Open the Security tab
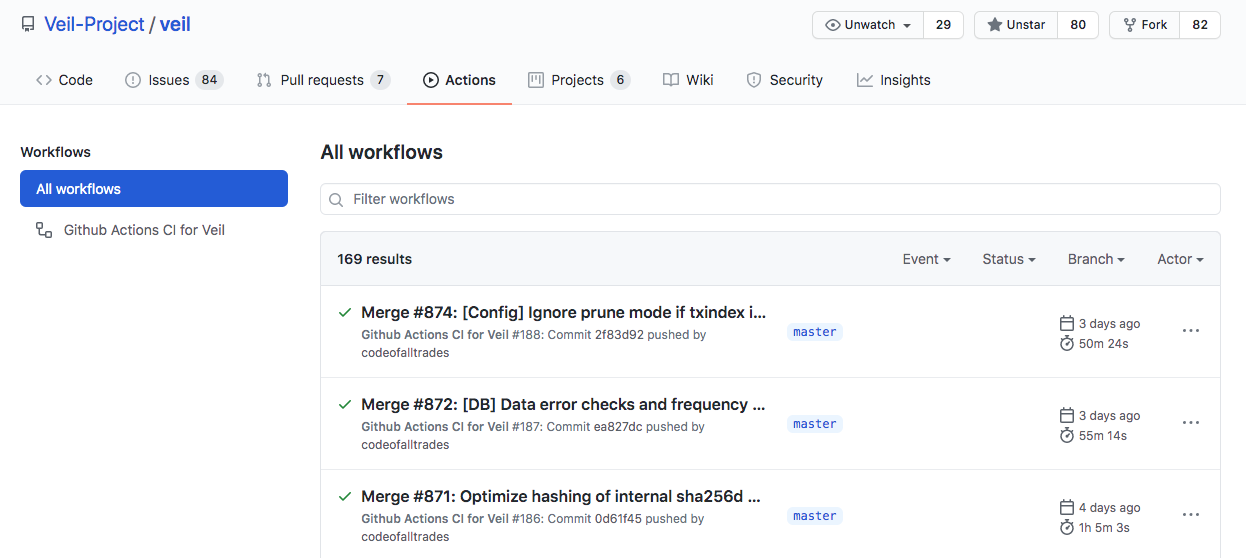This screenshot has width=1246, height=558. [x=784, y=80]
